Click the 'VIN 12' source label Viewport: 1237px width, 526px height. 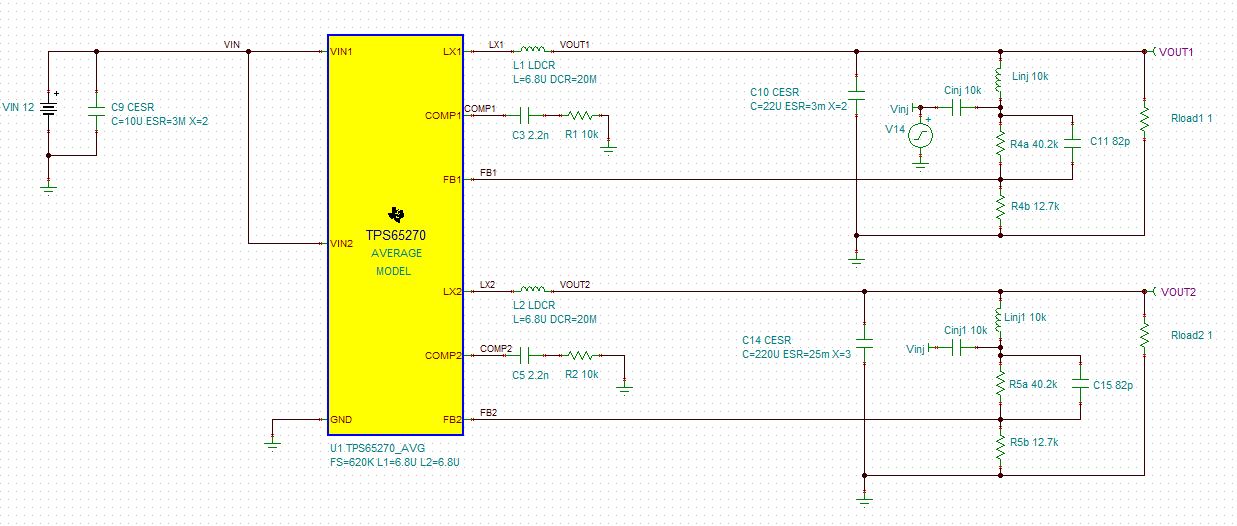pos(19,106)
